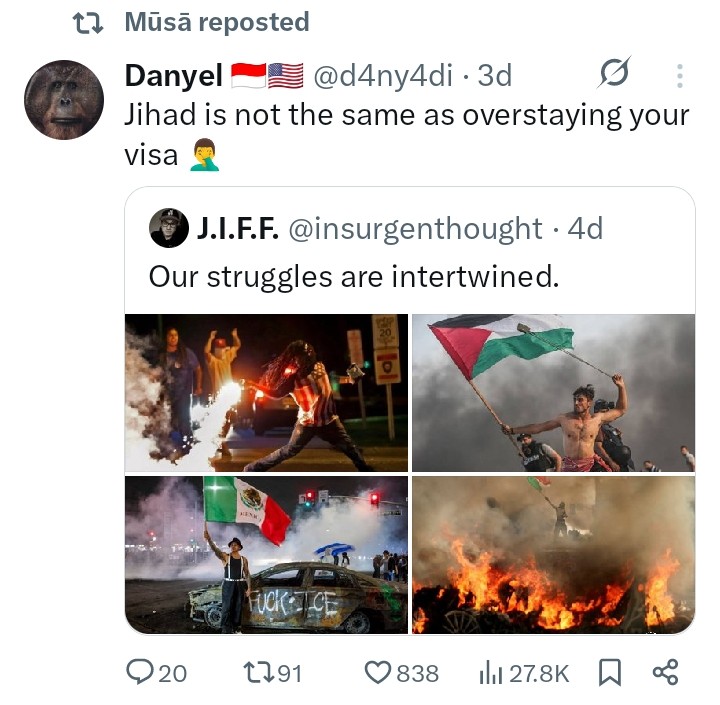
Task: Open Danyel display name
Action: (x=174, y=75)
